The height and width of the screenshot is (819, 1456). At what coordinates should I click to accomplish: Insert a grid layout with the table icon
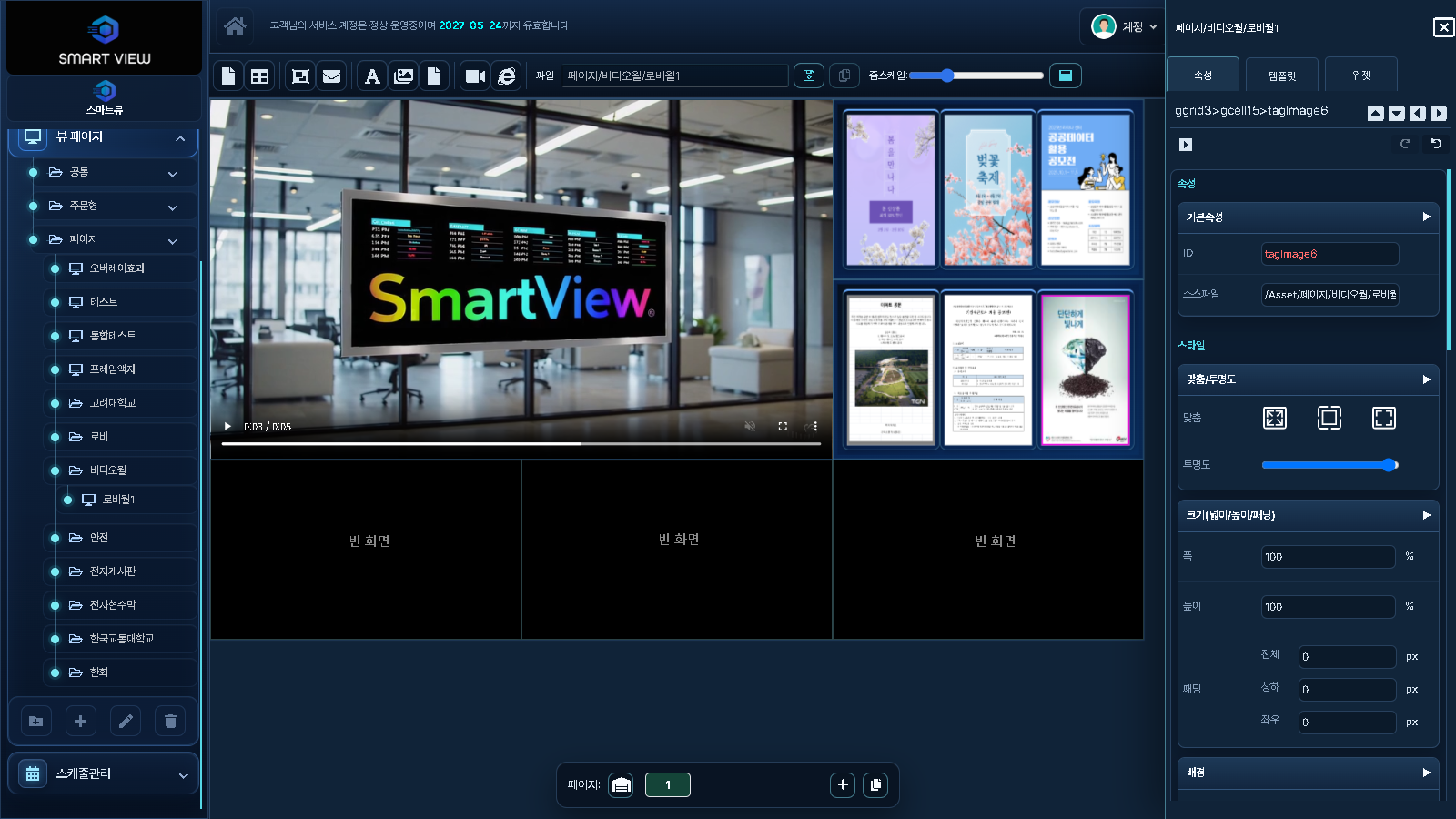pyautogui.click(x=260, y=76)
